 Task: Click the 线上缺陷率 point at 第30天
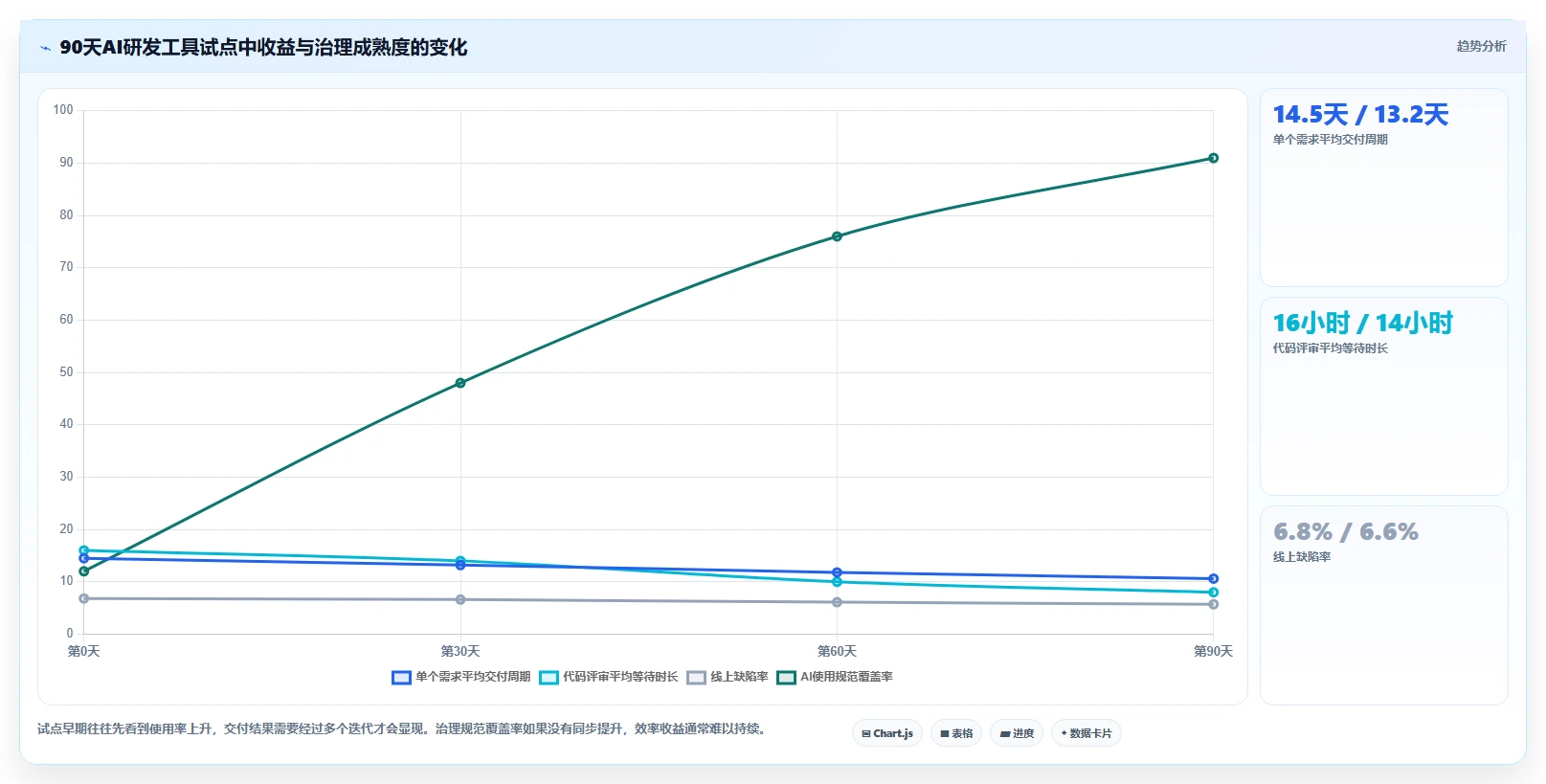pyautogui.click(x=460, y=599)
